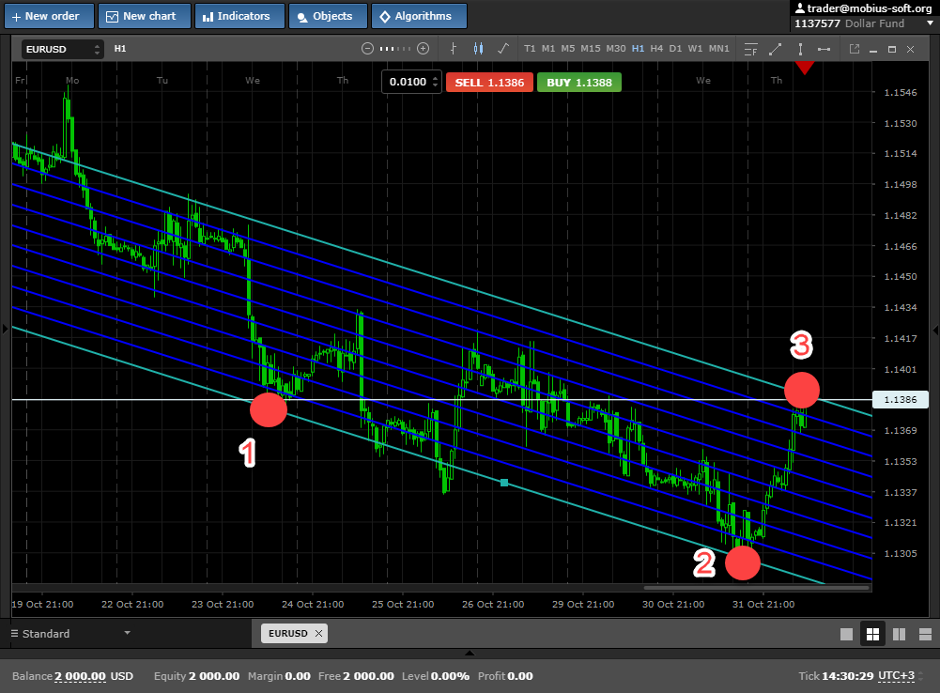Select the H4 timeframe
Screen dimensions: 940x693
[x=656, y=49]
